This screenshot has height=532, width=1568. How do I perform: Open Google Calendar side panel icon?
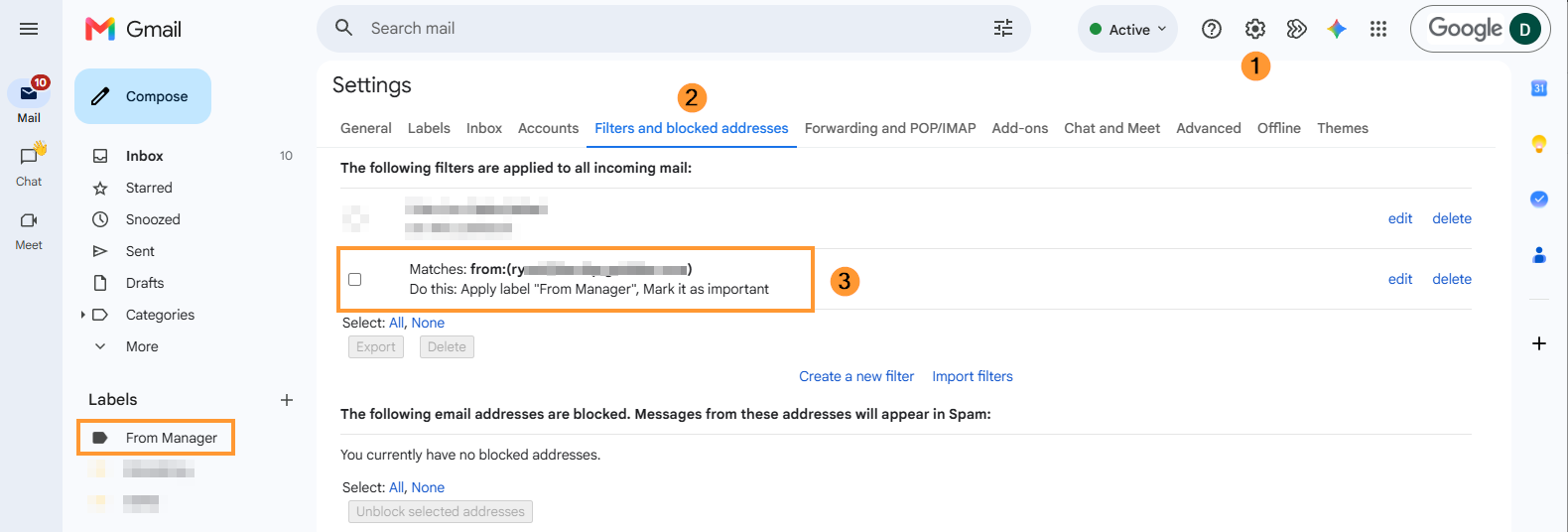click(1539, 88)
